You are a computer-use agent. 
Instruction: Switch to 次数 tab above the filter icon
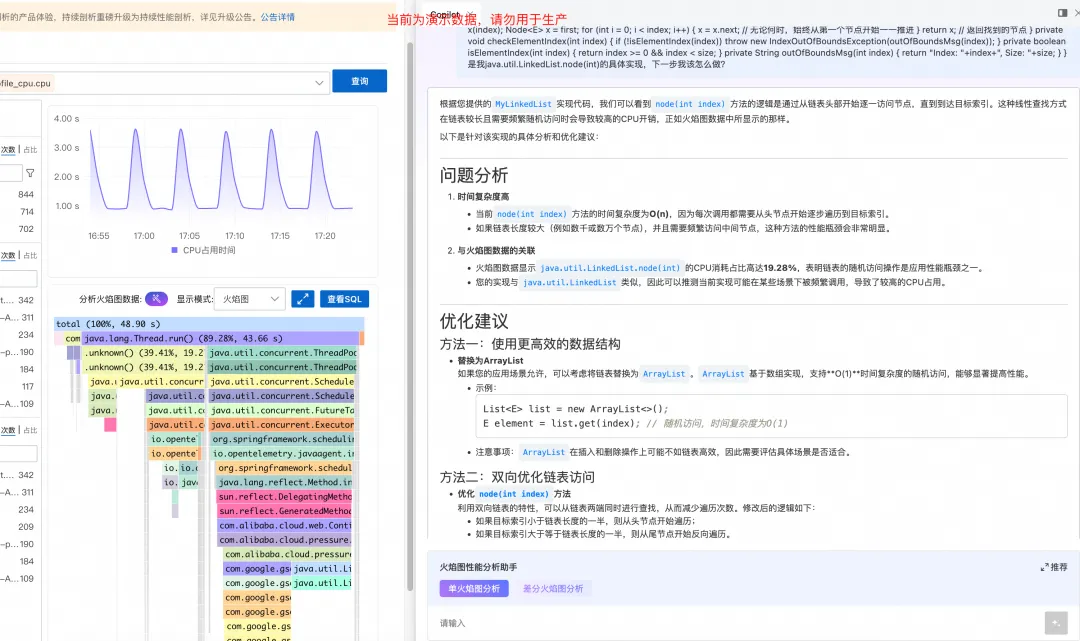[x=8, y=149]
